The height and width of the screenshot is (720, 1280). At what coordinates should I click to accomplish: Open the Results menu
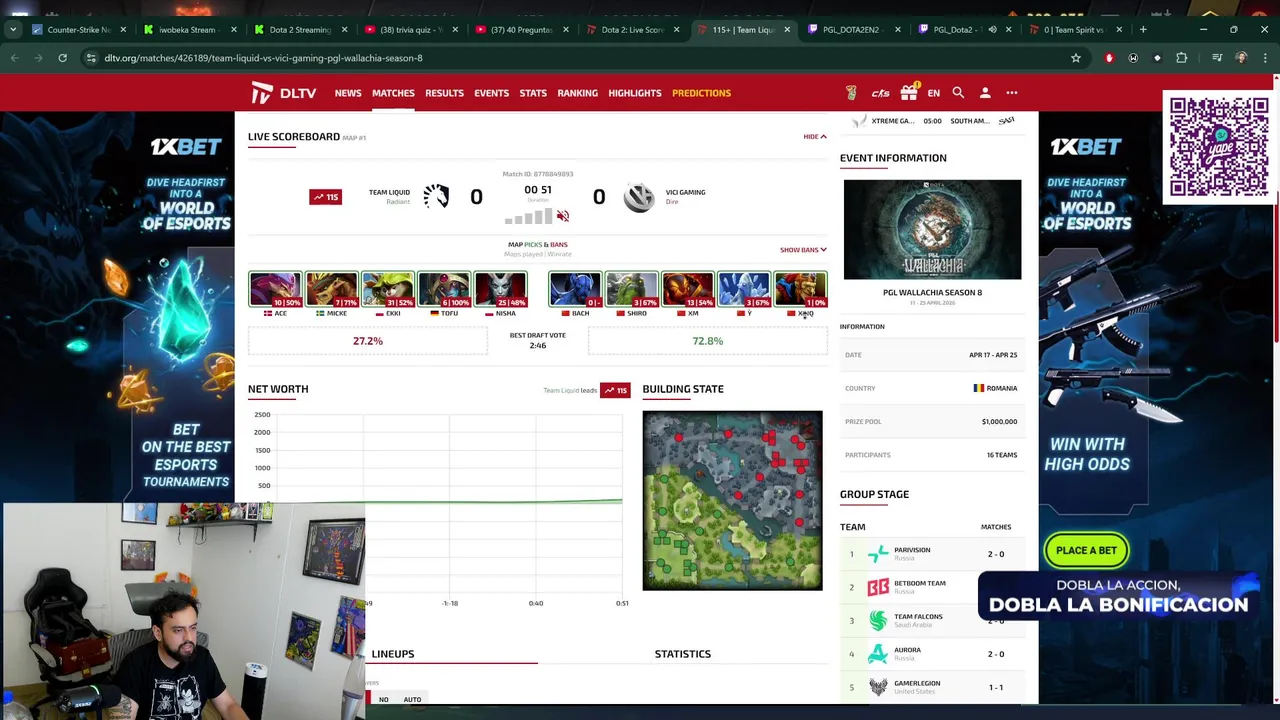444,93
